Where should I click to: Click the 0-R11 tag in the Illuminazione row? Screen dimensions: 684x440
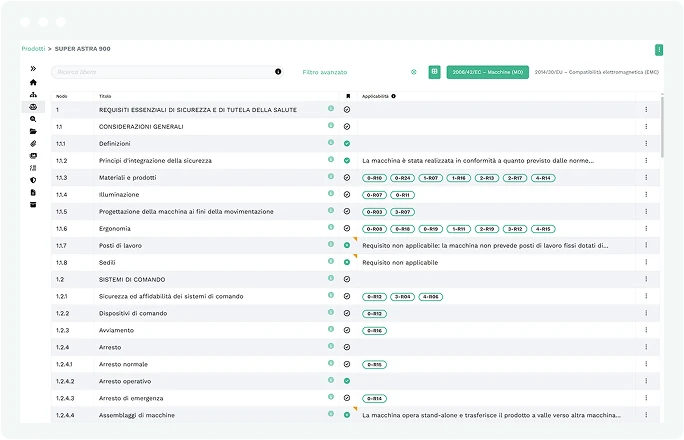coord(402,195)
